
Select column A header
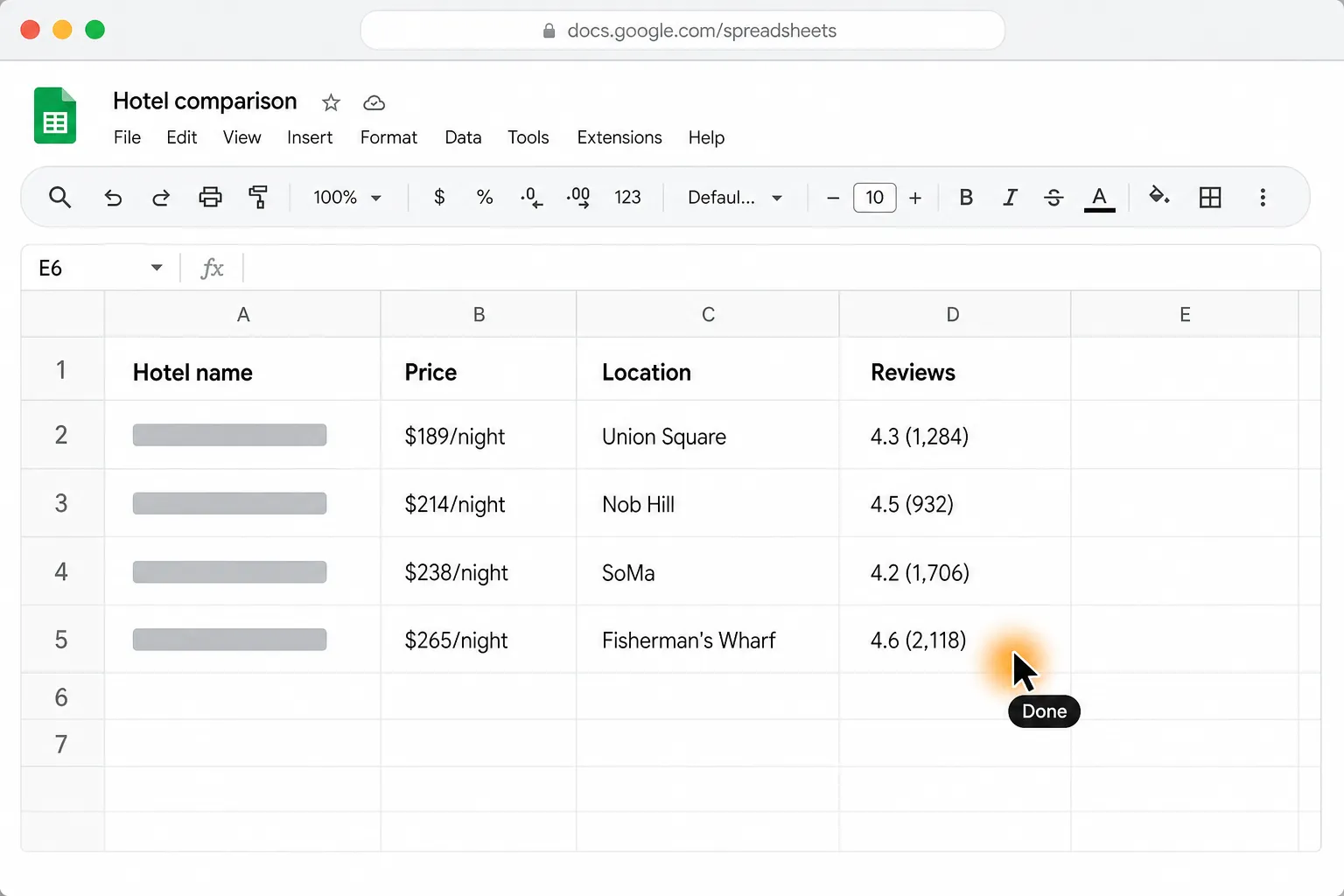tap(243, 314)
